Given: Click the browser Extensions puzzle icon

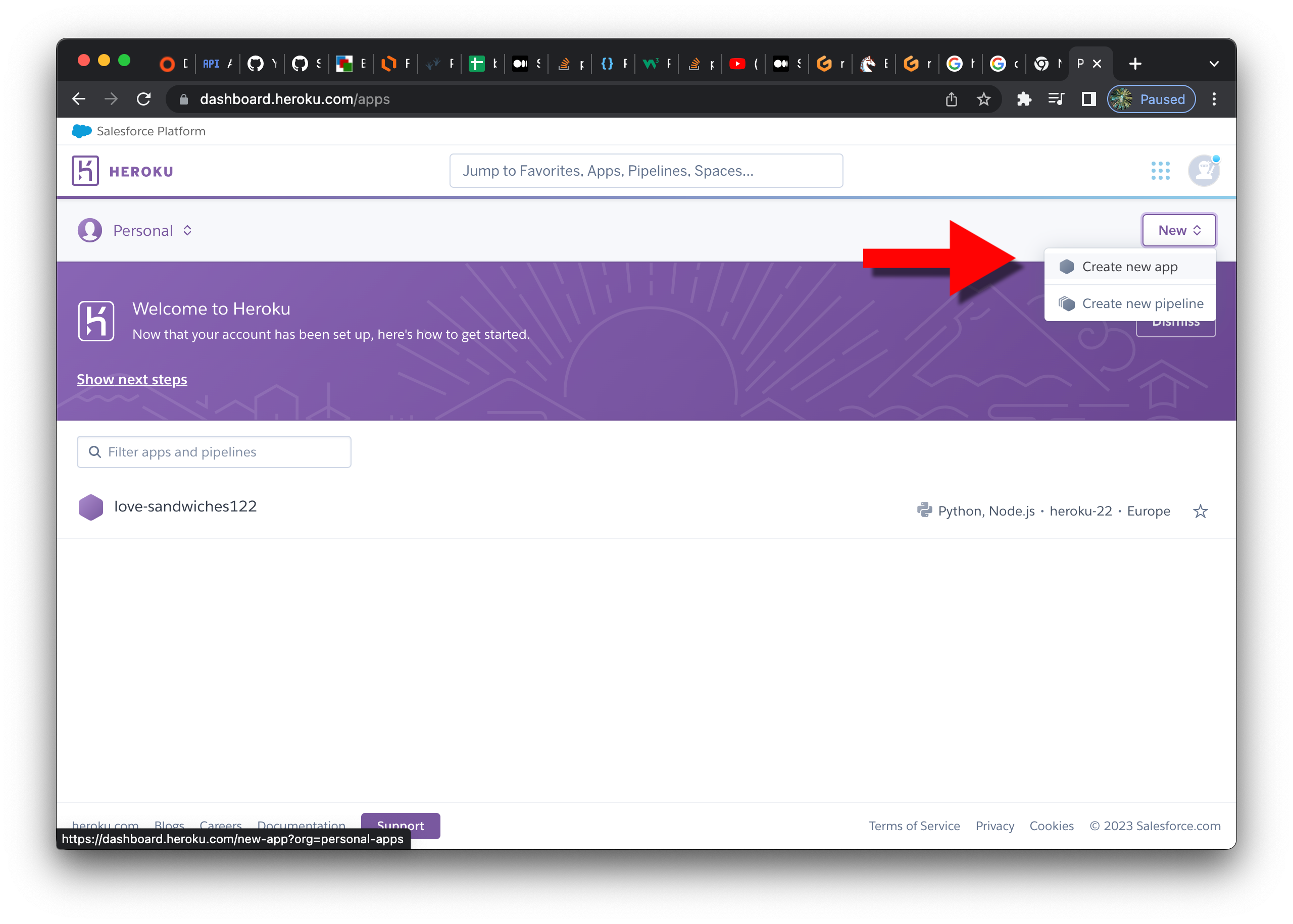Looking at the screenshot, I should [x=1024, y=99].
